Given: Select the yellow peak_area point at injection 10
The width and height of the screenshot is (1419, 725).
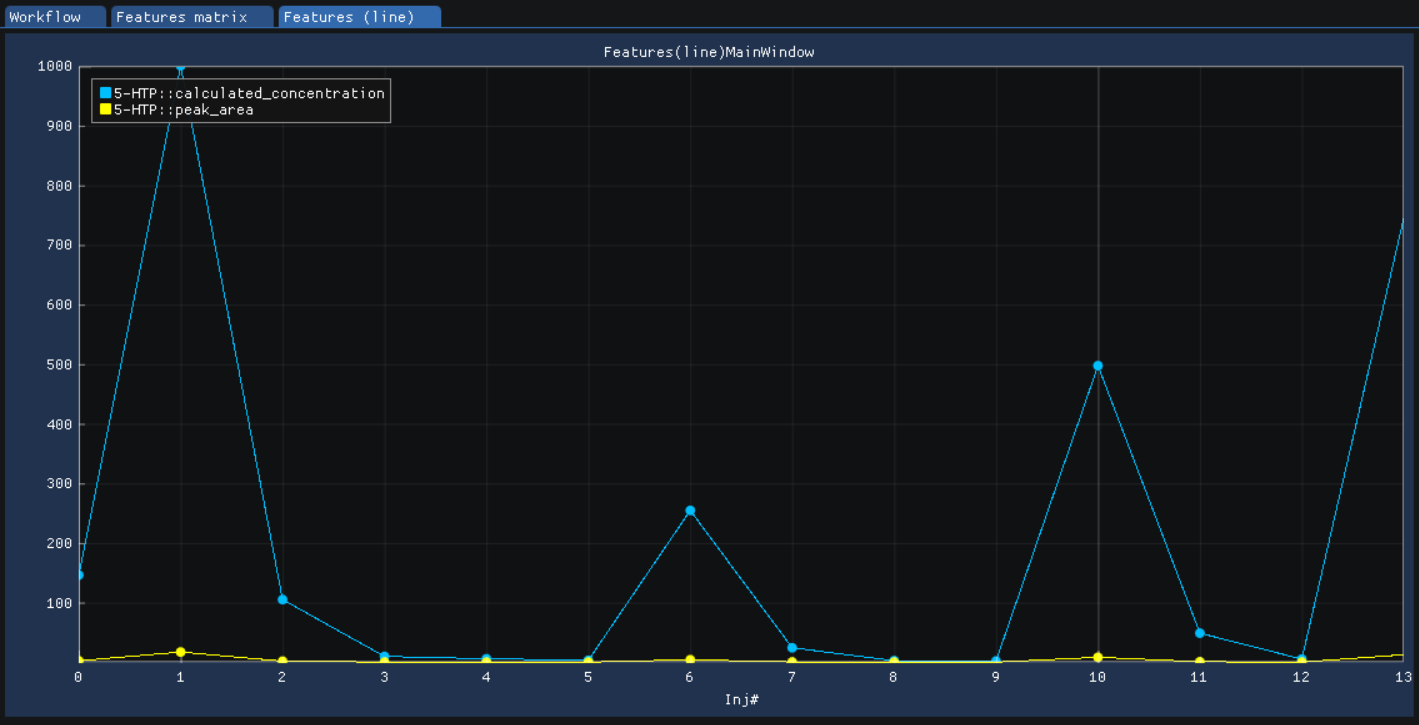Looking at the screenshot, I should [x=1098, y=657].
